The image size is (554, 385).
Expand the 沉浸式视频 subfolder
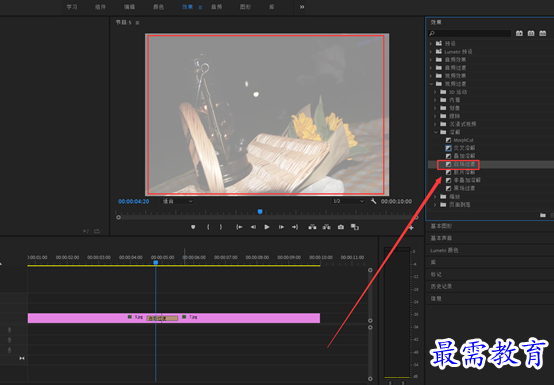[x=435, y=124]
